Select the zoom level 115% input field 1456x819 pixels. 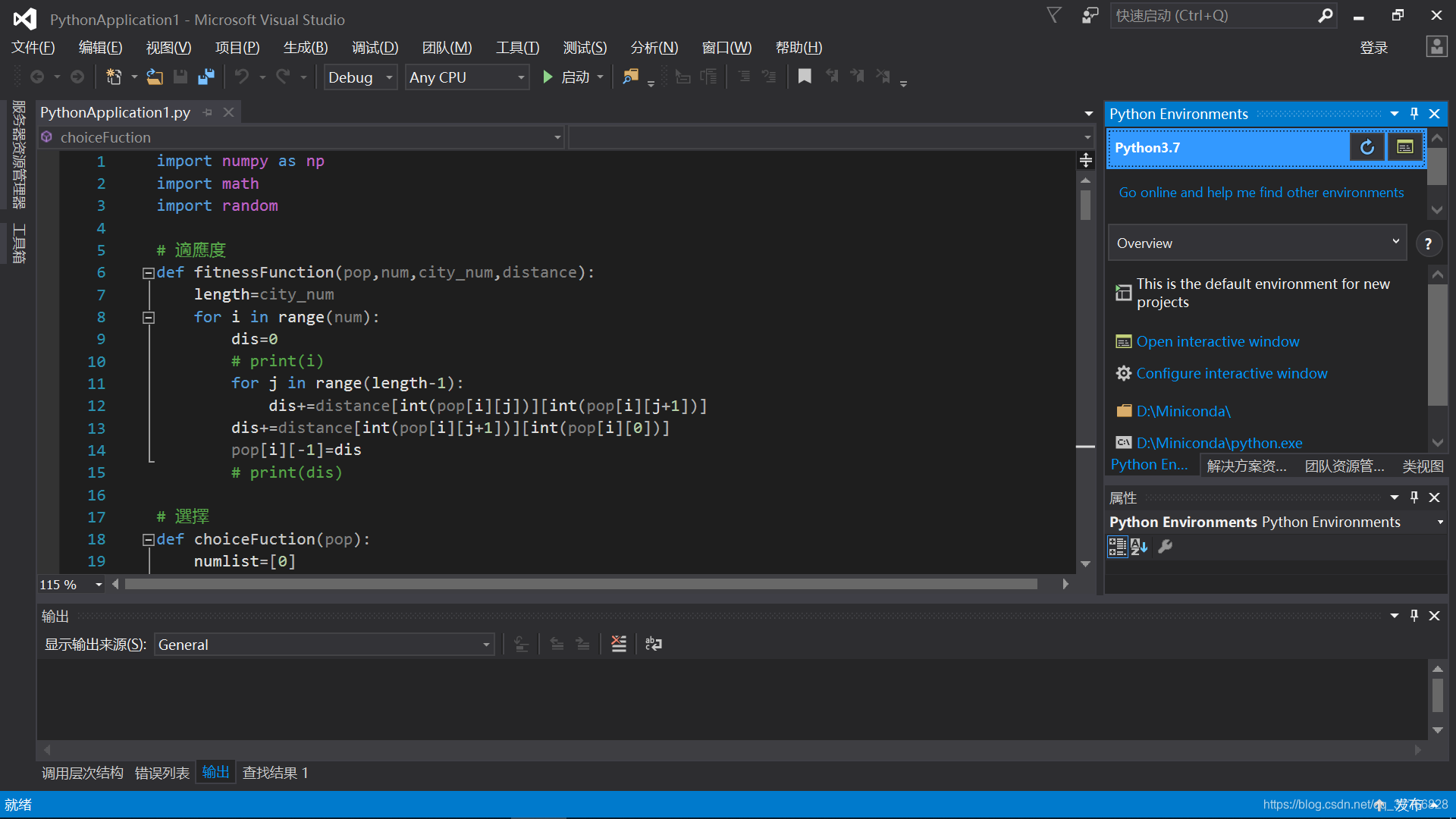[x=55, y=583]
